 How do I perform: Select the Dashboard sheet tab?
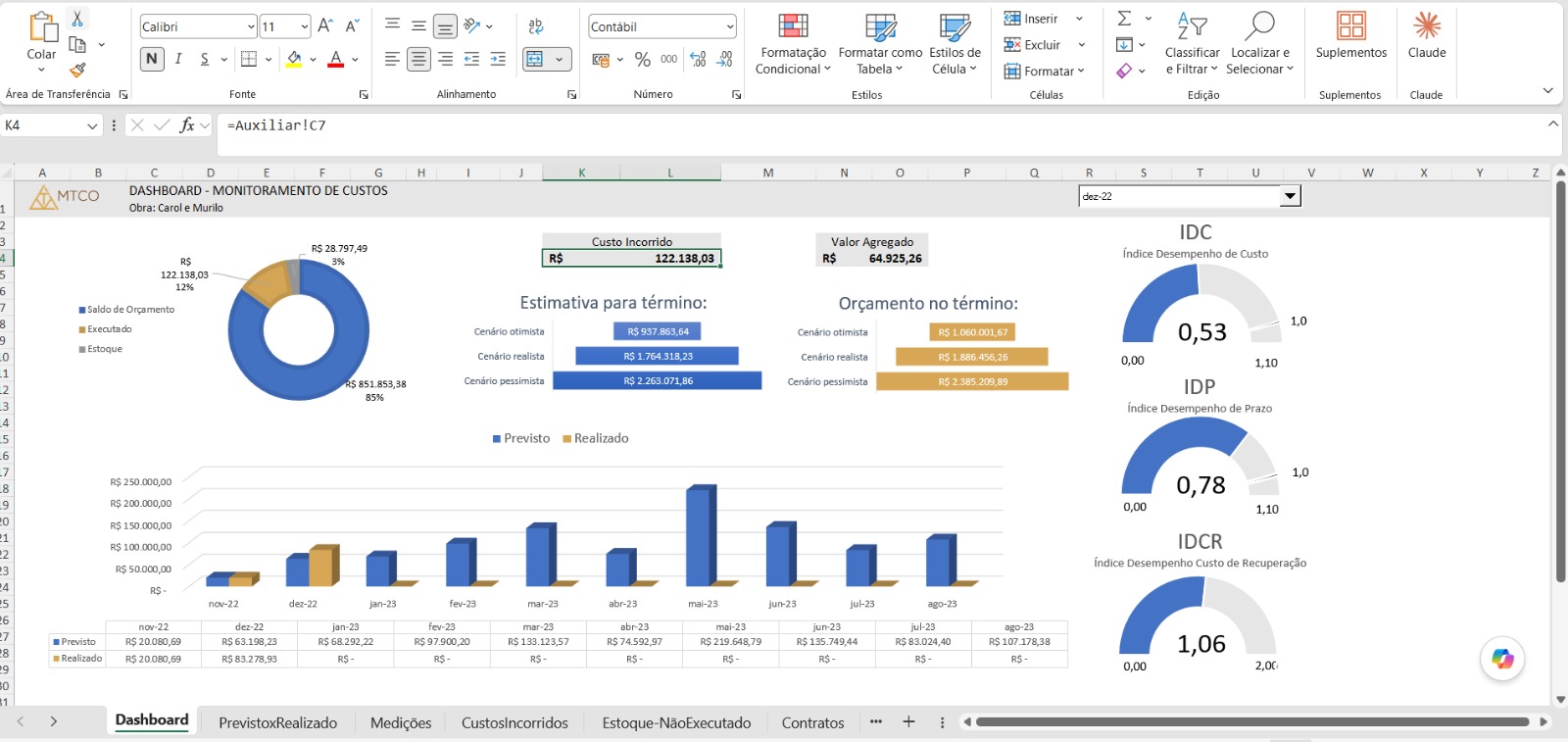click(x=152, y=720)
